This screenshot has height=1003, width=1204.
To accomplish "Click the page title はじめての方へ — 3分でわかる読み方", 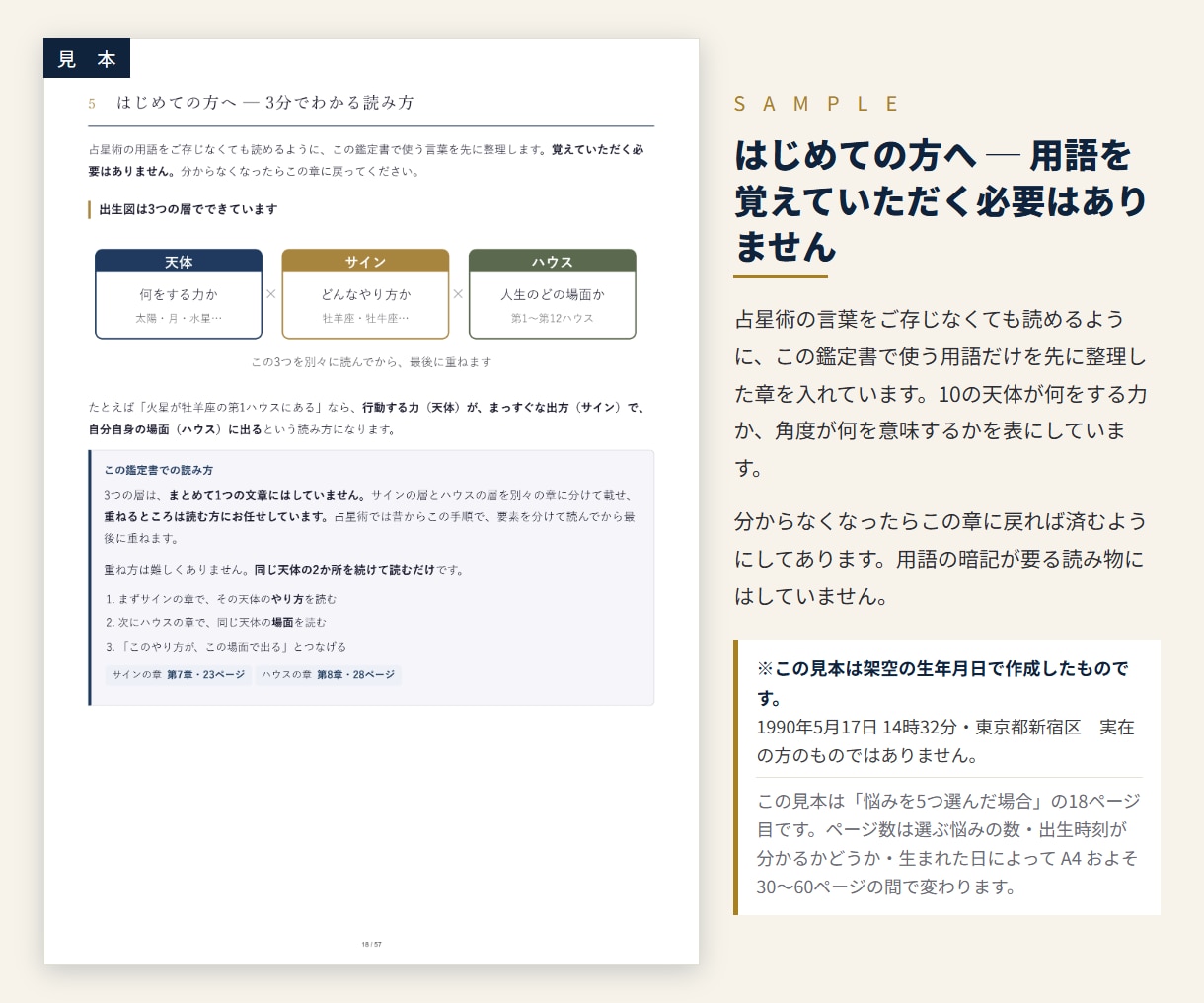I will (x=265, y=103).
